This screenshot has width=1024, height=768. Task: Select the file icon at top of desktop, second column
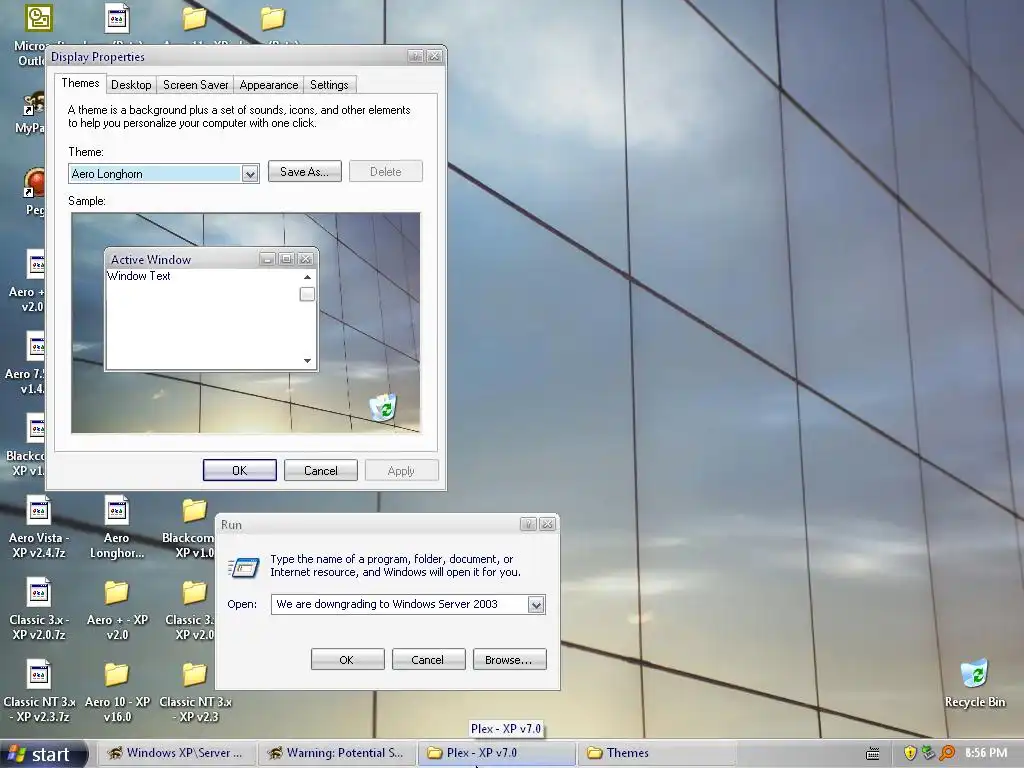117,18
